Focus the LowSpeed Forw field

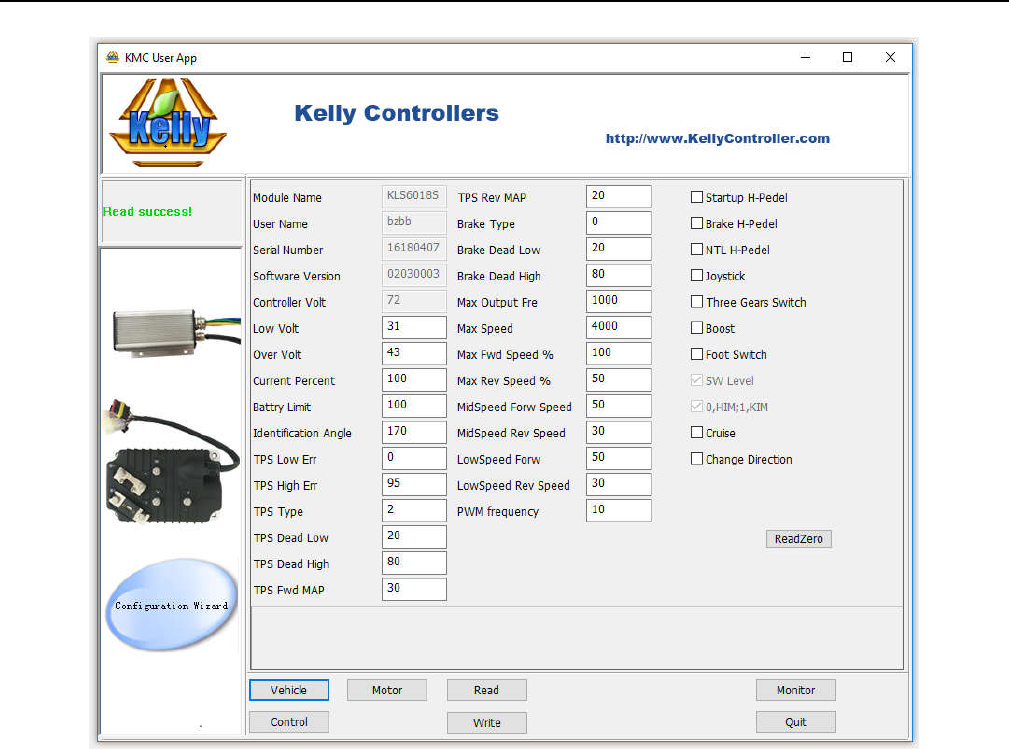tap(618, 458)
